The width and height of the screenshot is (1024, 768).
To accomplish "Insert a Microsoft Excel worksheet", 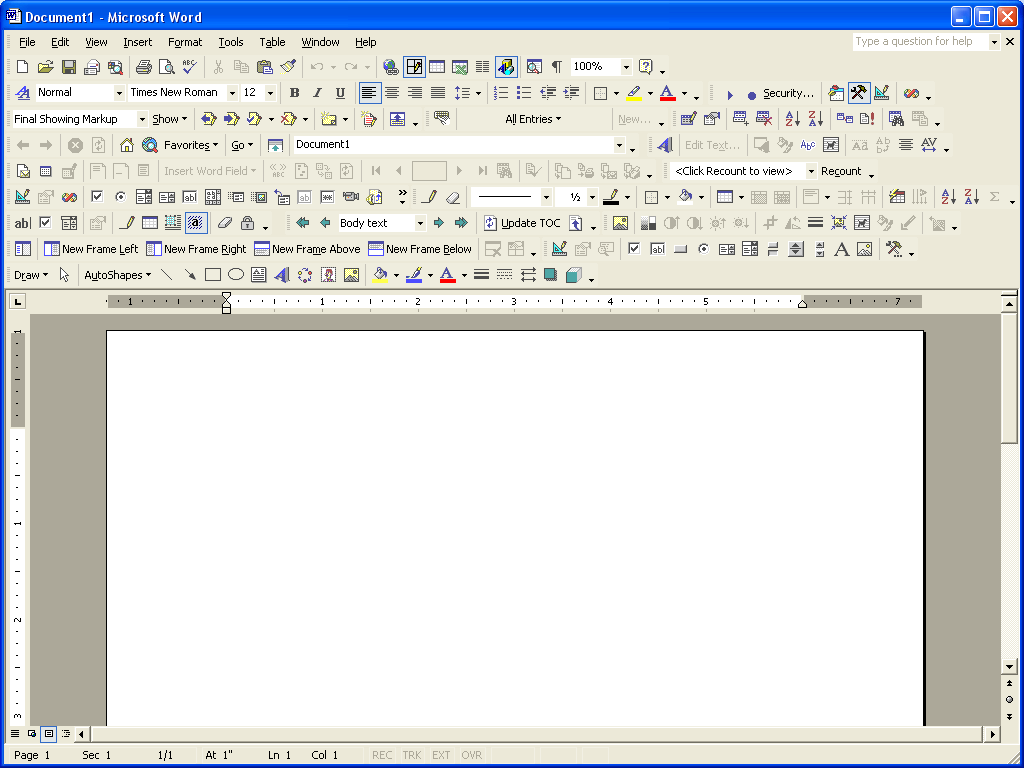I will point(458,66).
